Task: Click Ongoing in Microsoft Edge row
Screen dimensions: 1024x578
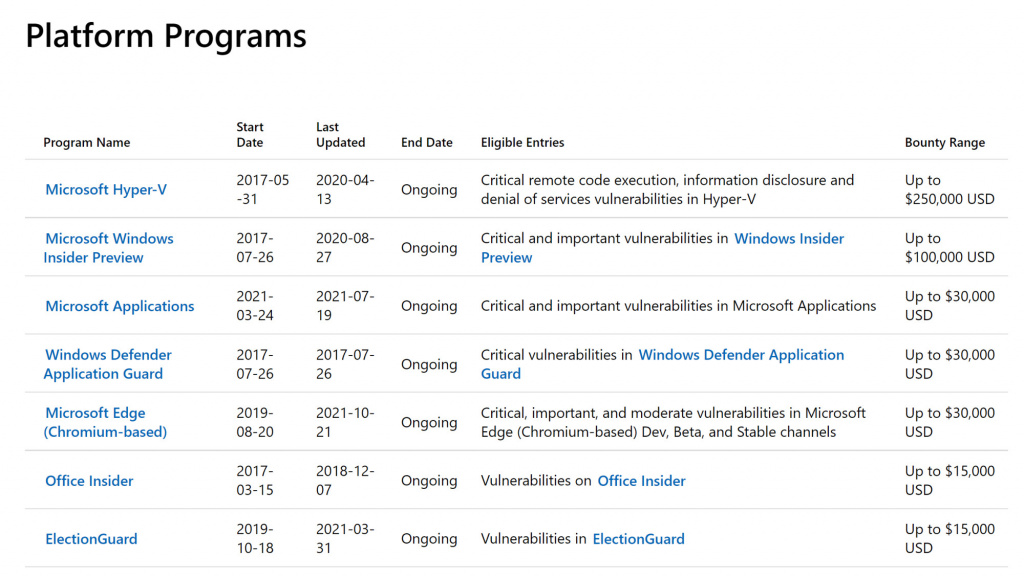Action: click(429, 422)
